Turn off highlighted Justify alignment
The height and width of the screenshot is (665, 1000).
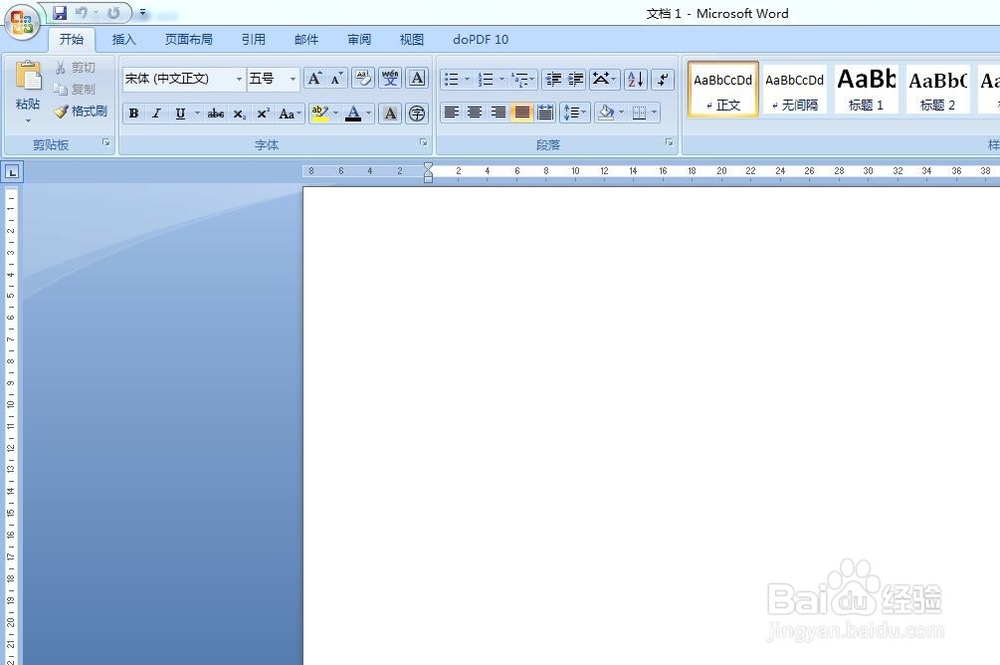pos(522,113)
